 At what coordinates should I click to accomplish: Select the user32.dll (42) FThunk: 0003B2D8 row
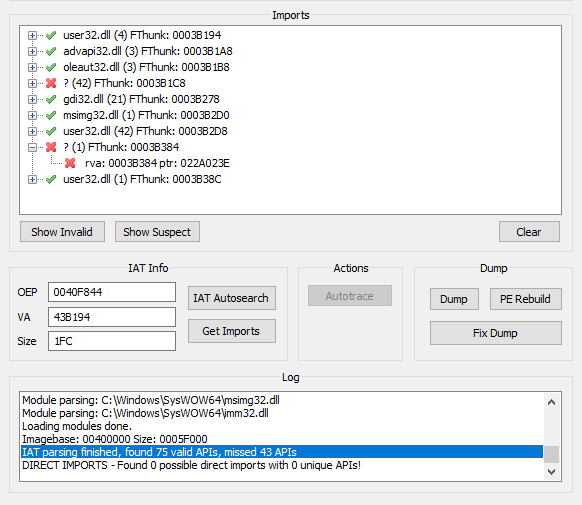pyautogui.click(x=145, y=131)
